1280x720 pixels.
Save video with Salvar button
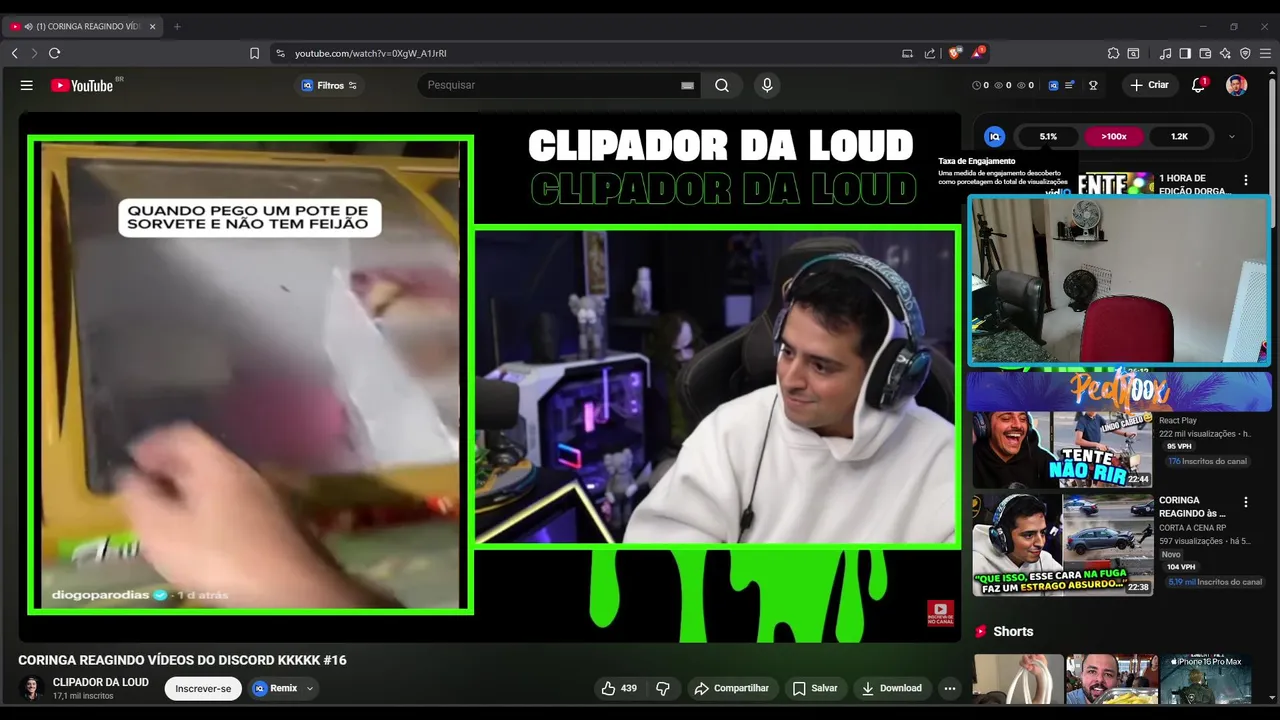815,688
